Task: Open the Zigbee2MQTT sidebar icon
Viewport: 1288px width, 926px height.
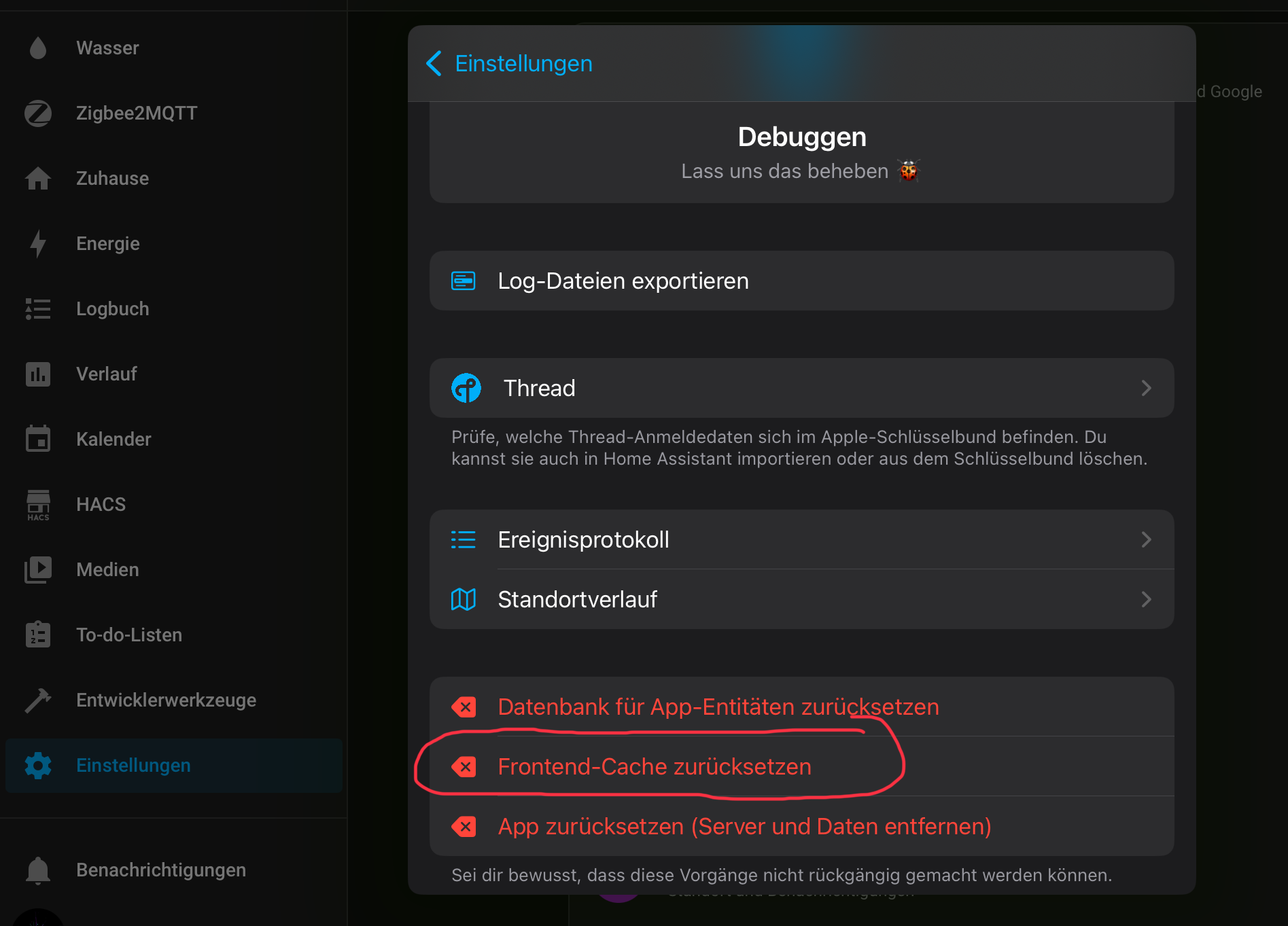Action: pyautogui.click(x=38, y=113)
